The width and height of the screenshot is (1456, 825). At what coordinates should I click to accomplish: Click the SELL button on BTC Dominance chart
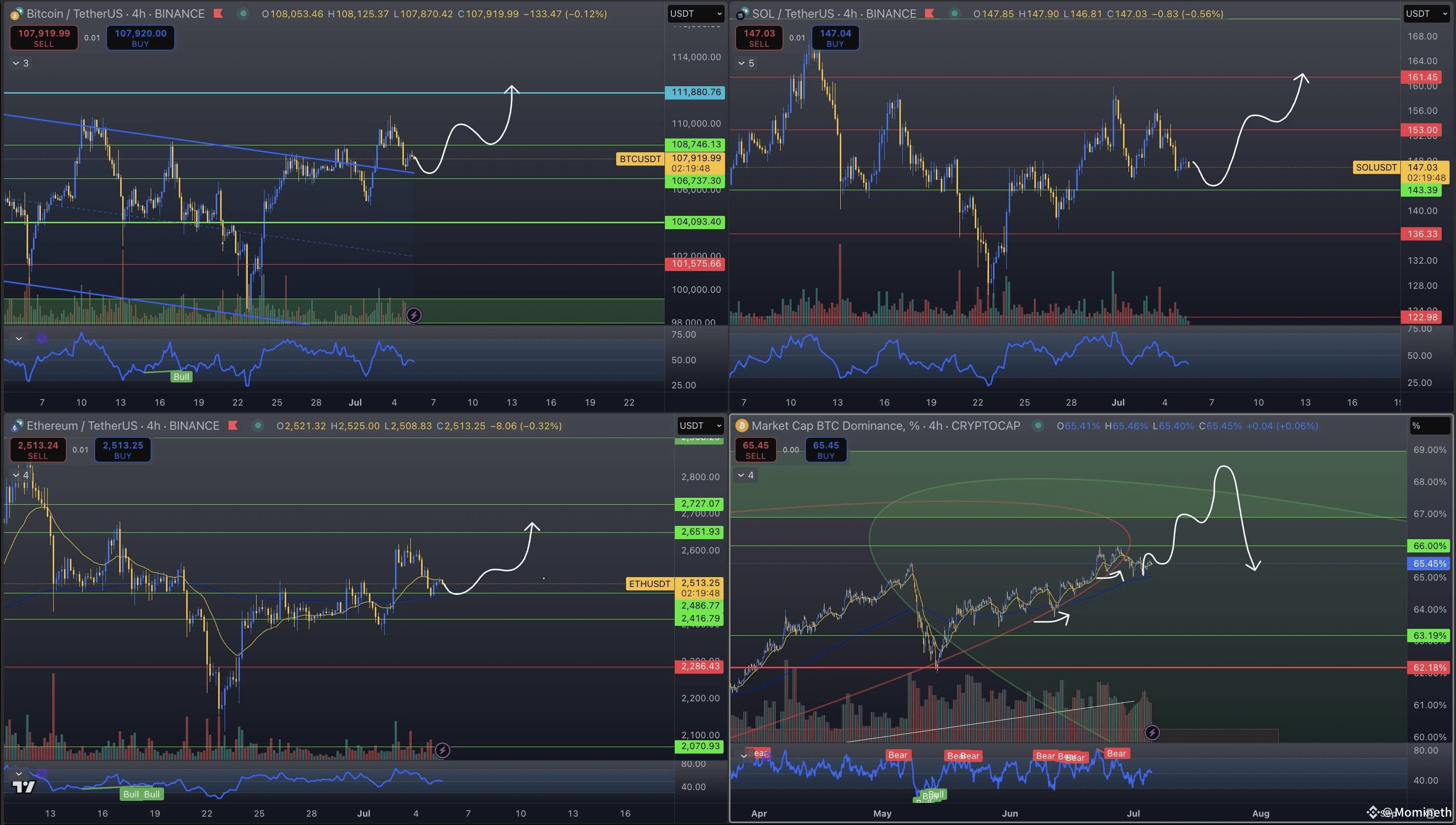tap(756, 450)
